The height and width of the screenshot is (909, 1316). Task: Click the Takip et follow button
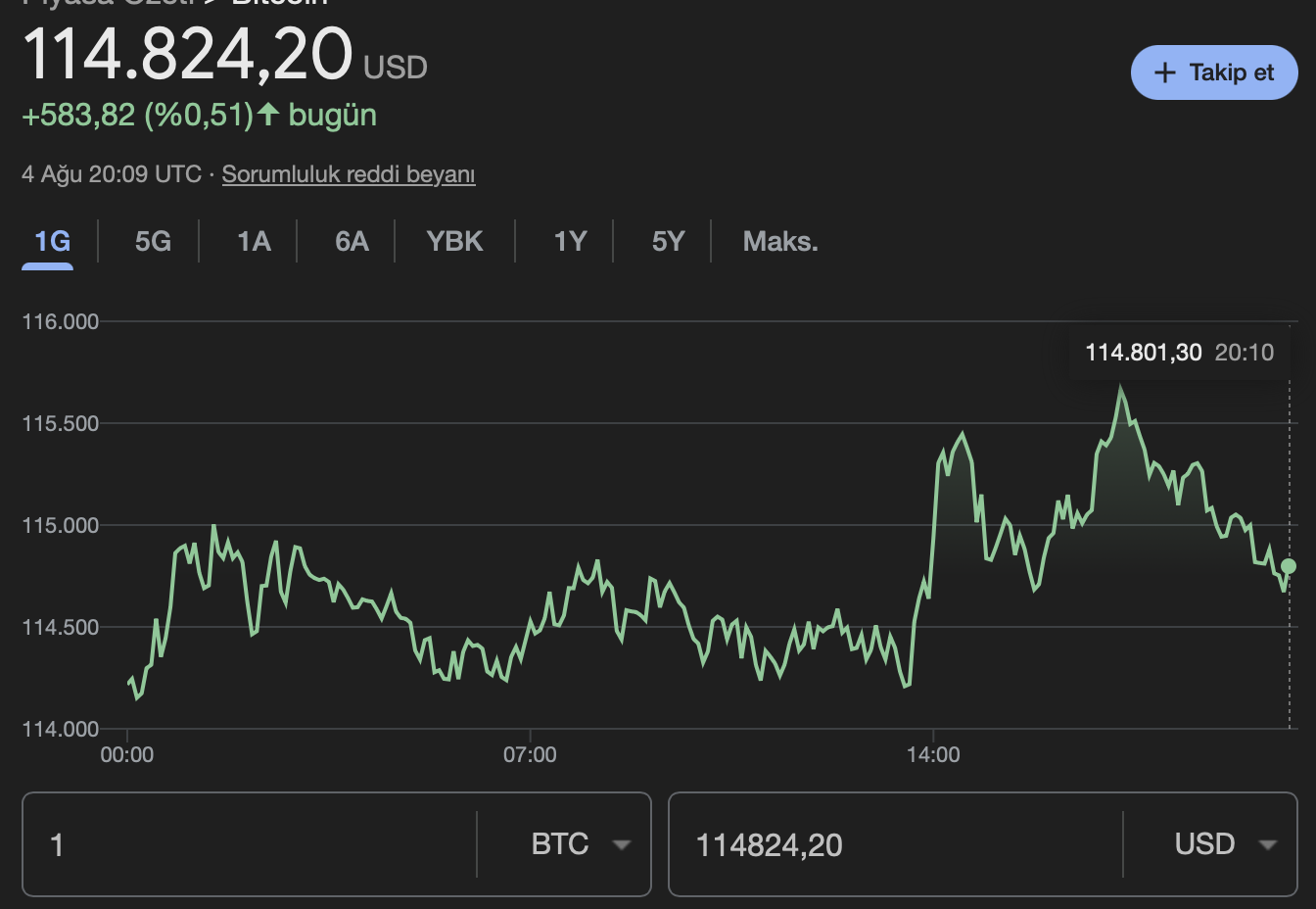(x=1214, y=72)
